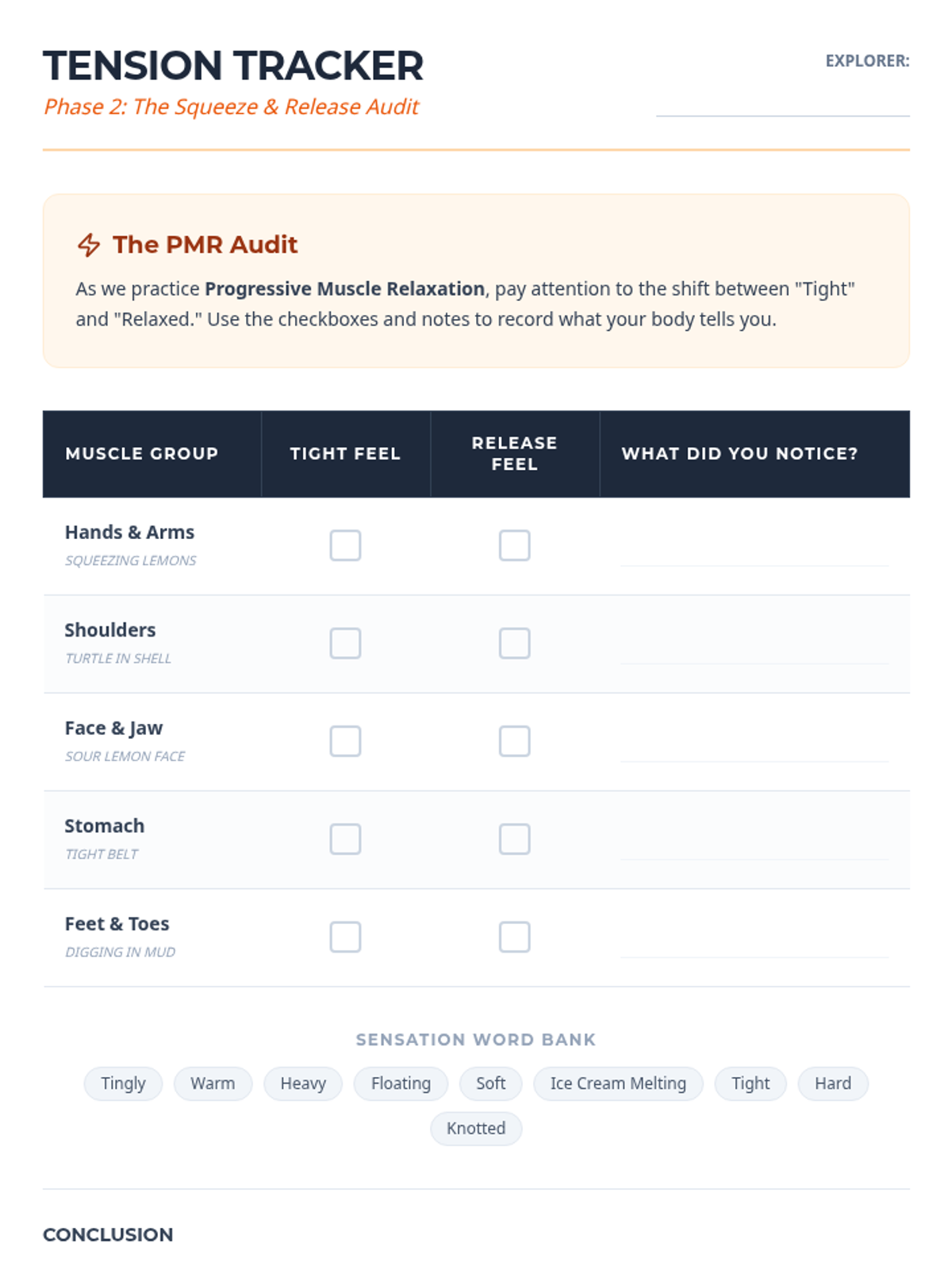Choose the Knotted sensation chip
Viewport: 952px width, 1270px height.
pyautogui.click(x=476, y=1129)
